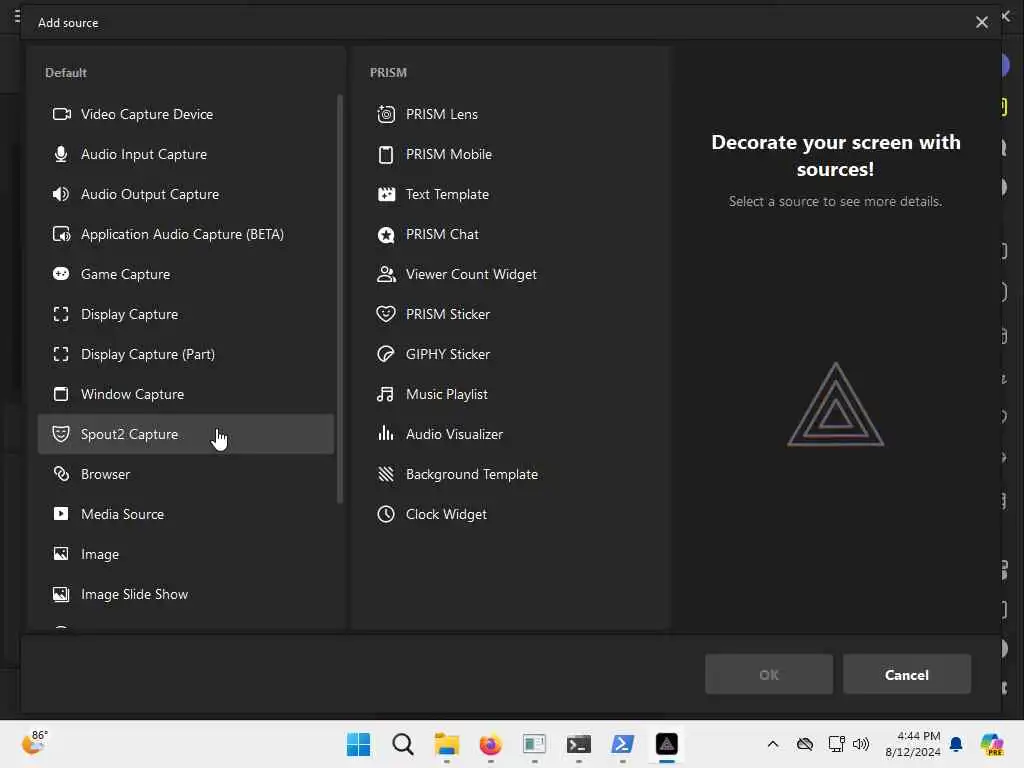
Task: Click the Clock Widget icon
Action: [x=386, y=514]
